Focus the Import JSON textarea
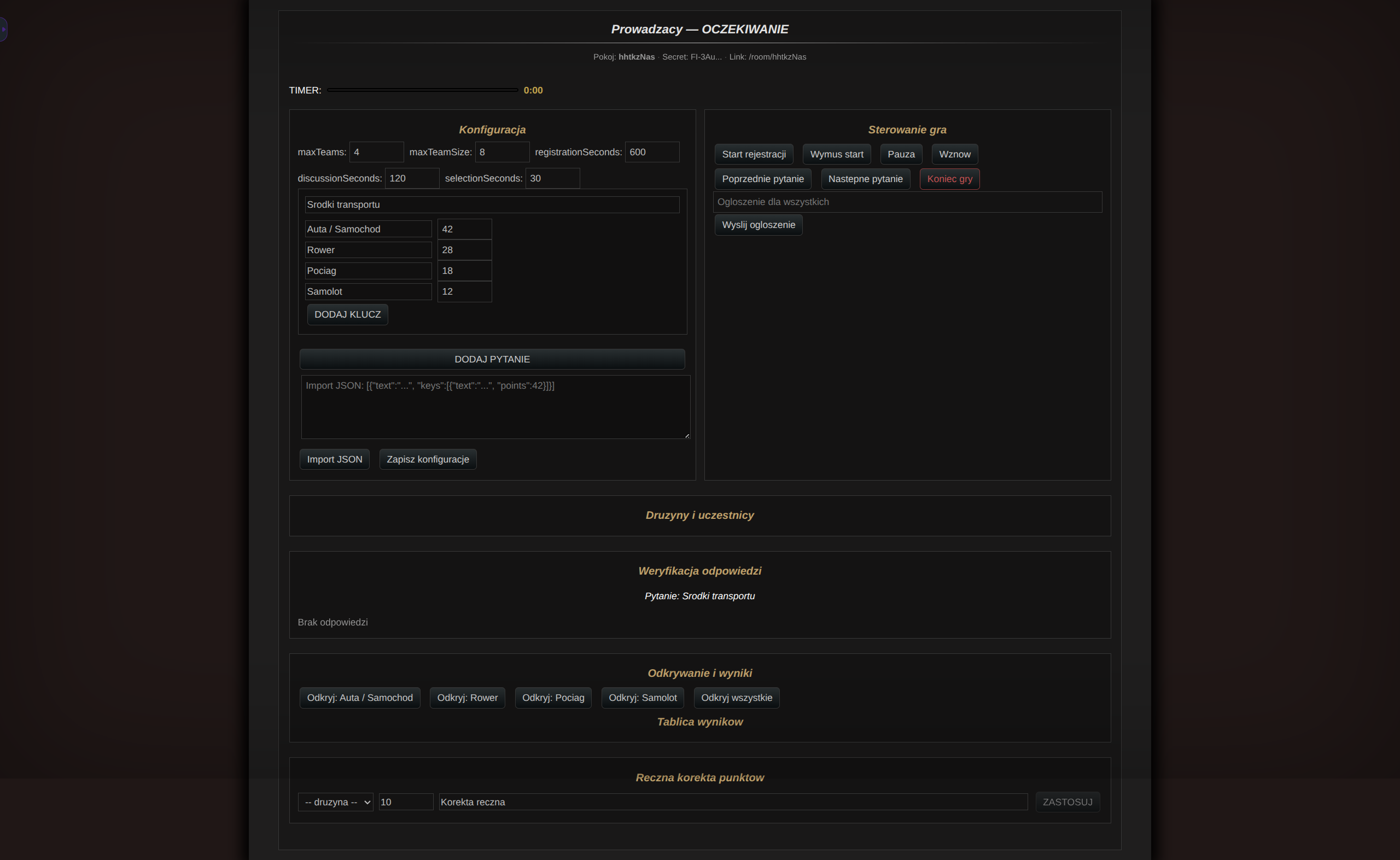Viewport: 1400px width, 860px height. 495,407
